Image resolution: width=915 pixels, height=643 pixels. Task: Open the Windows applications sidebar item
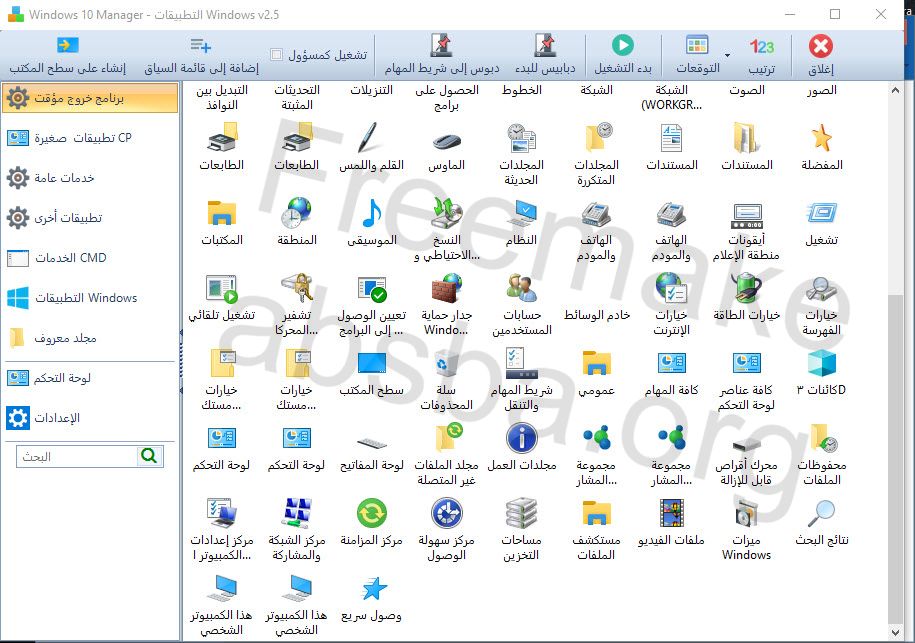coord(90,298)
